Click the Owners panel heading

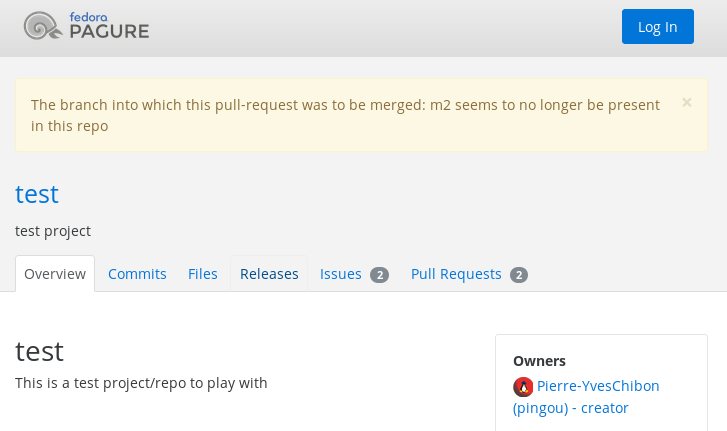(x=539, y=361)
